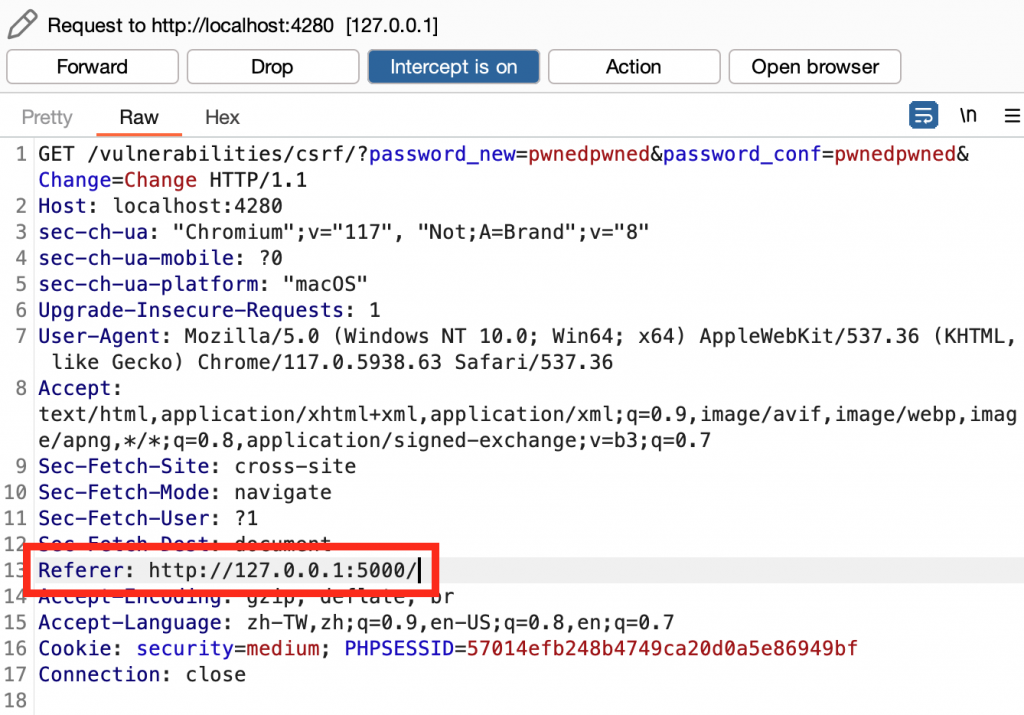Switch to the Hex tab
Image resolution: width=1024 pixels, height=715 pixels.
(x=223, y=118)
